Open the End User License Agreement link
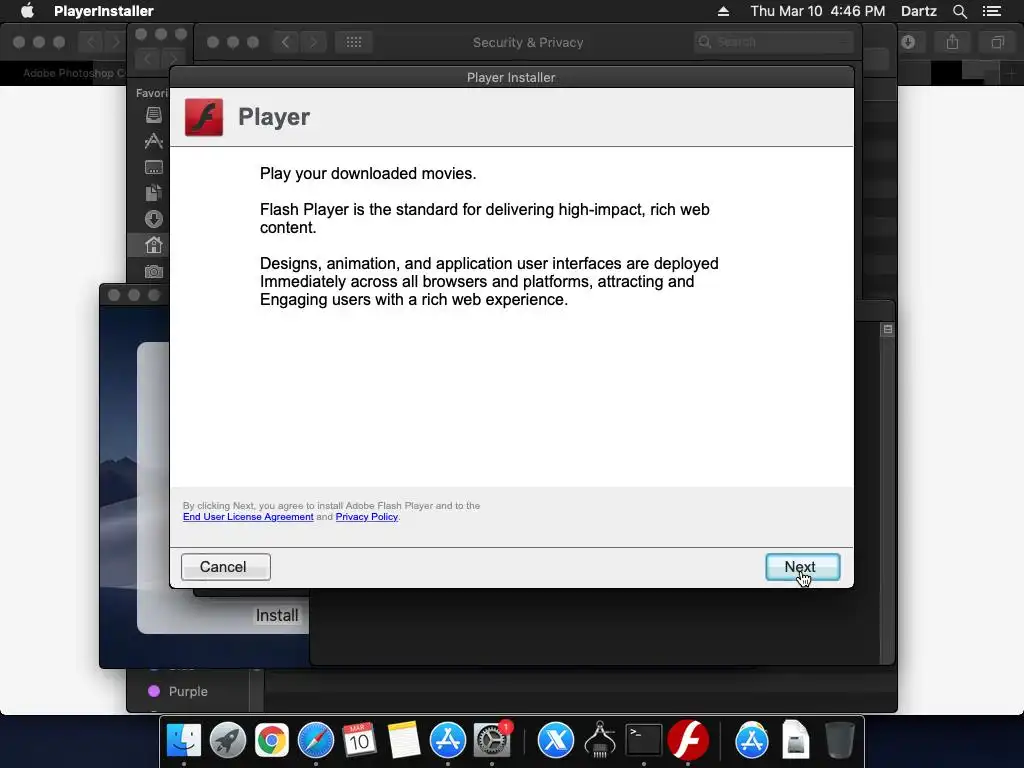This screenshot has width=1024, height=768. (x=248, y=517)
